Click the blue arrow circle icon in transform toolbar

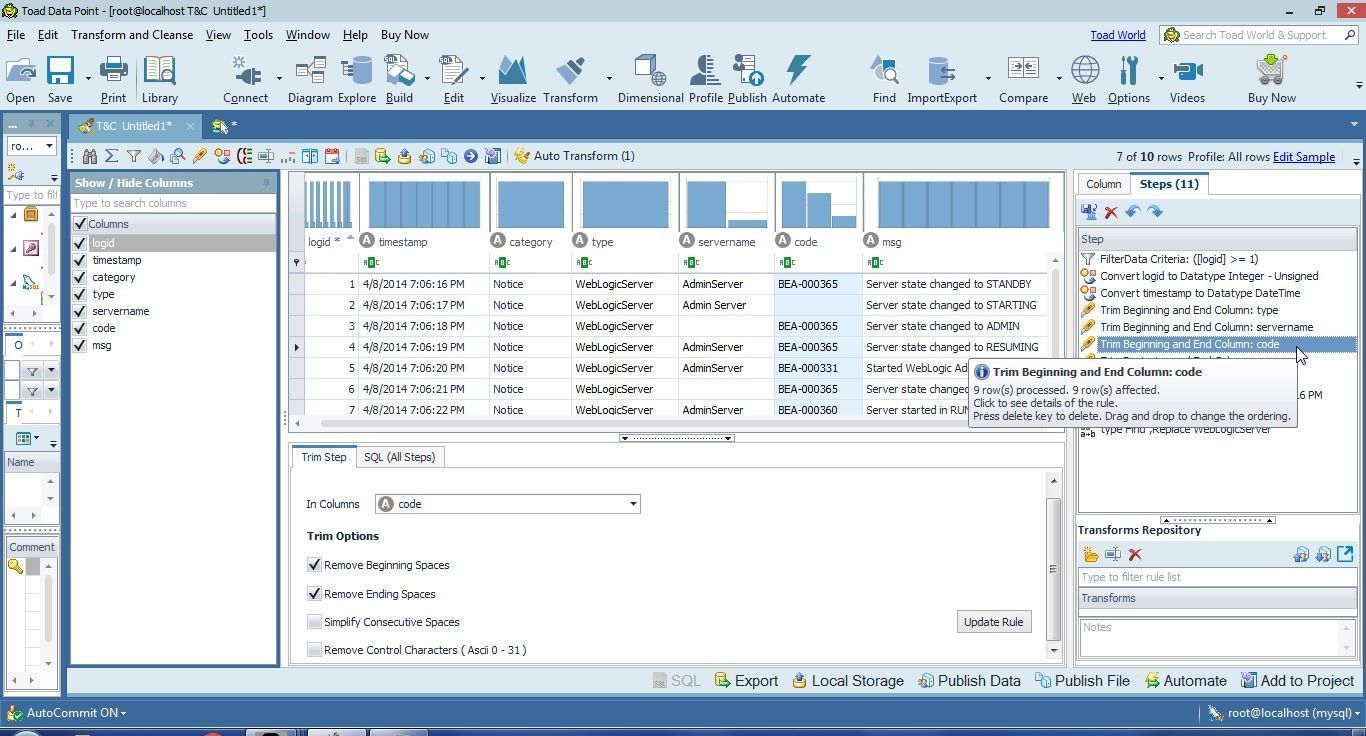click(470, 156)
